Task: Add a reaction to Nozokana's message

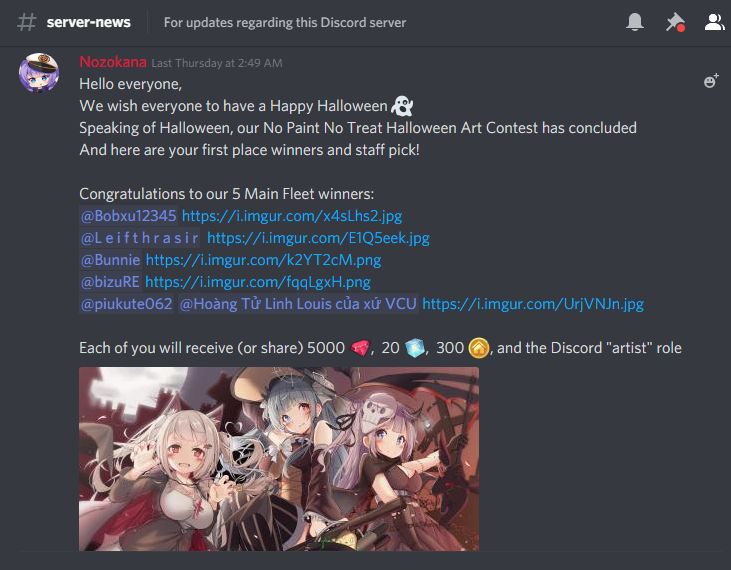Action: (711, 81)
